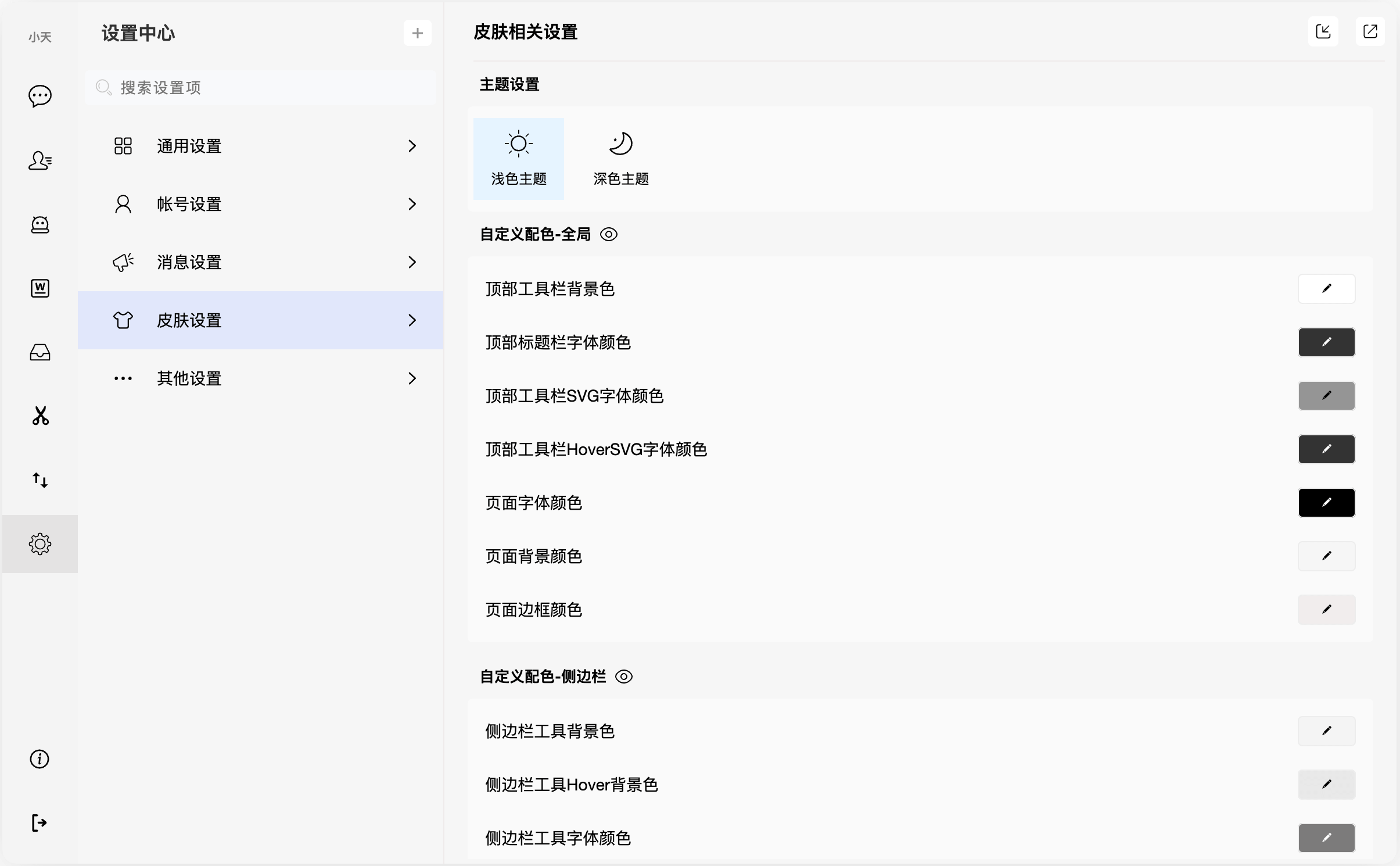Open the up-down transfer arrows icon

pos(40,480)
